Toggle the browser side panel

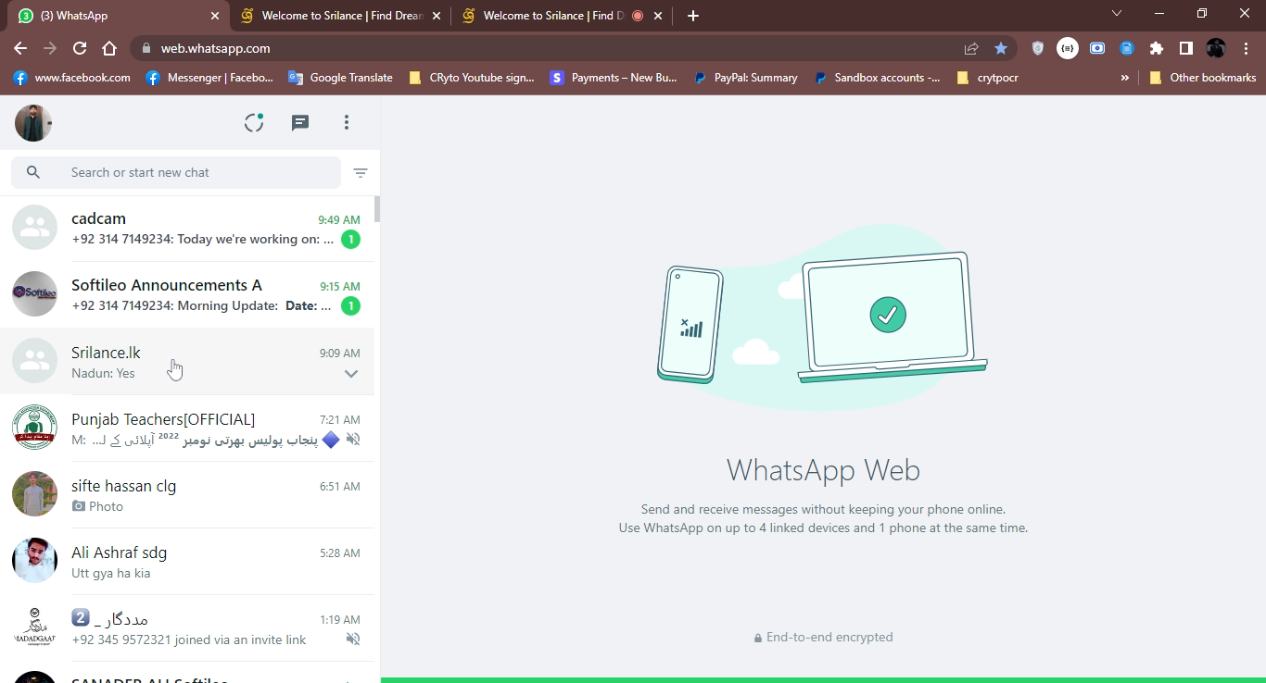[x=1186, y=48]
